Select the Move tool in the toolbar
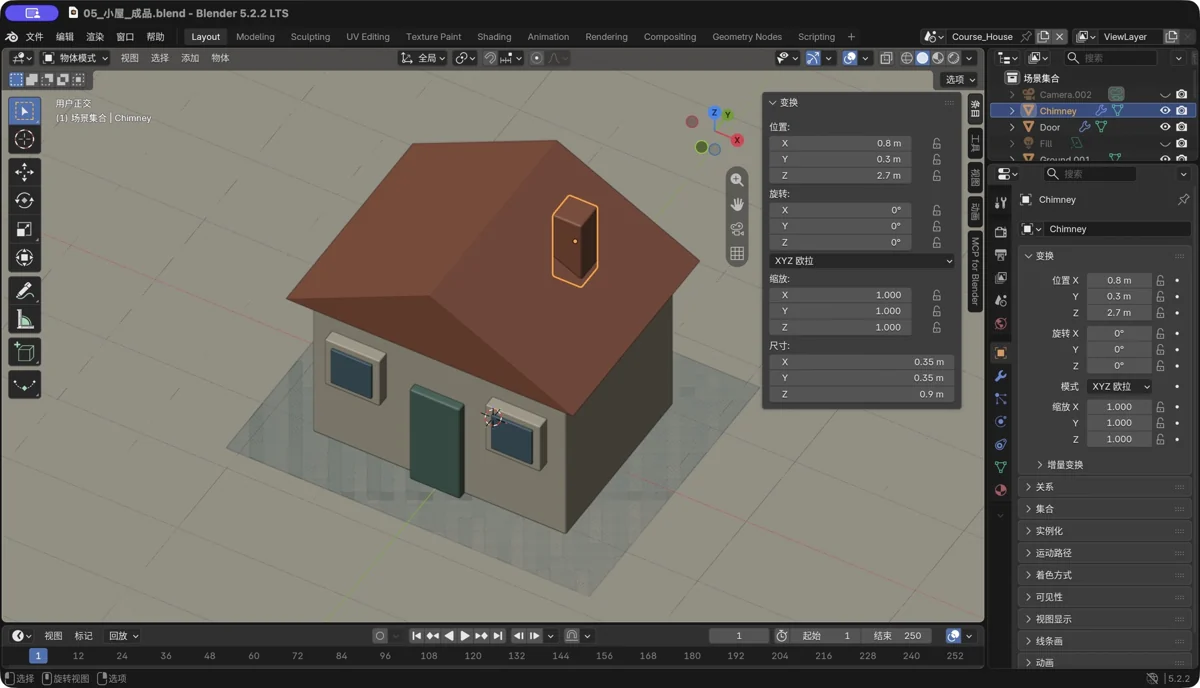Image resolution: width=1200 pixels, height=688 pixels. click(x=25, y=172)
